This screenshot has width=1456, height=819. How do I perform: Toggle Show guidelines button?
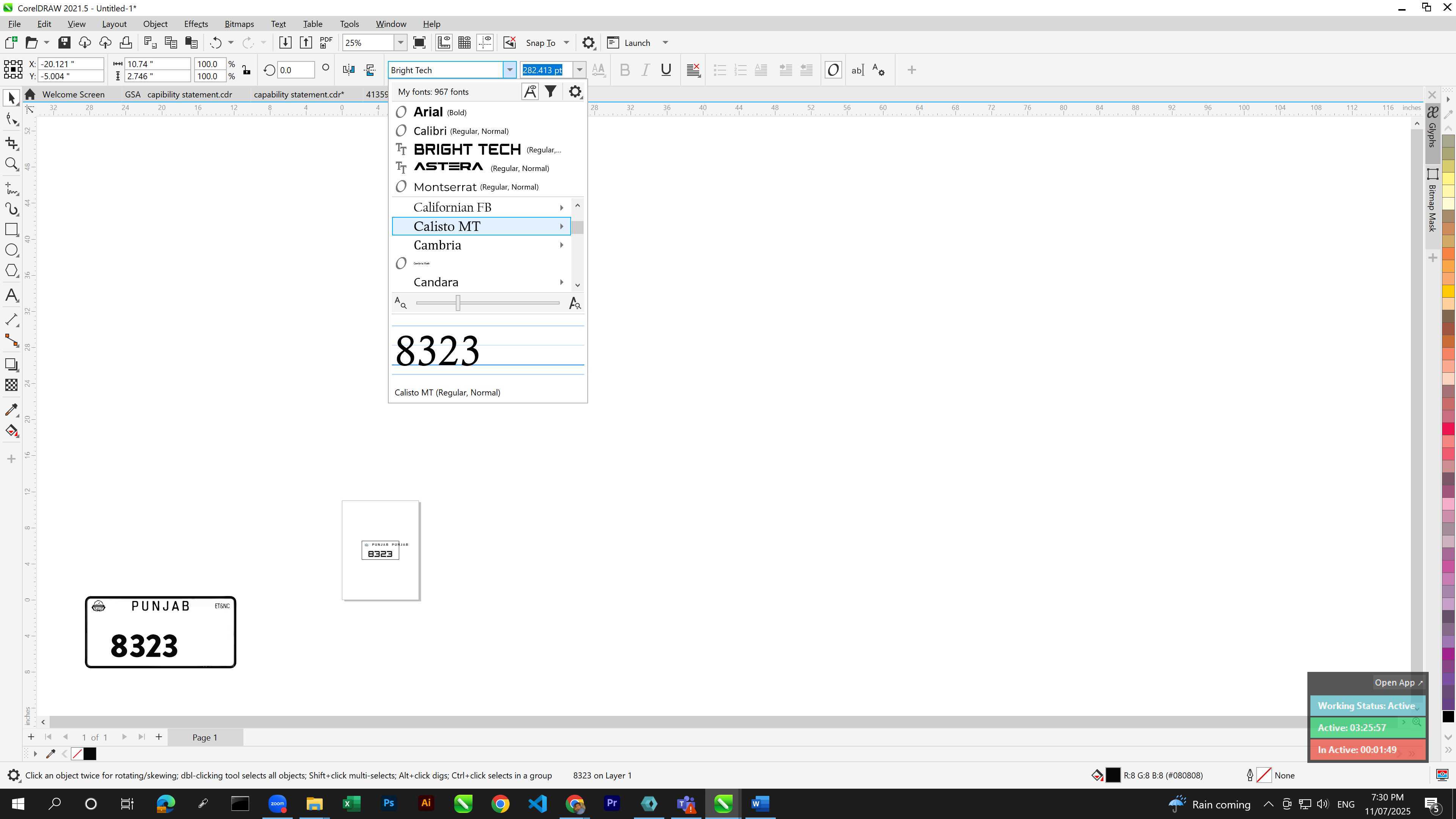(485, 42)
